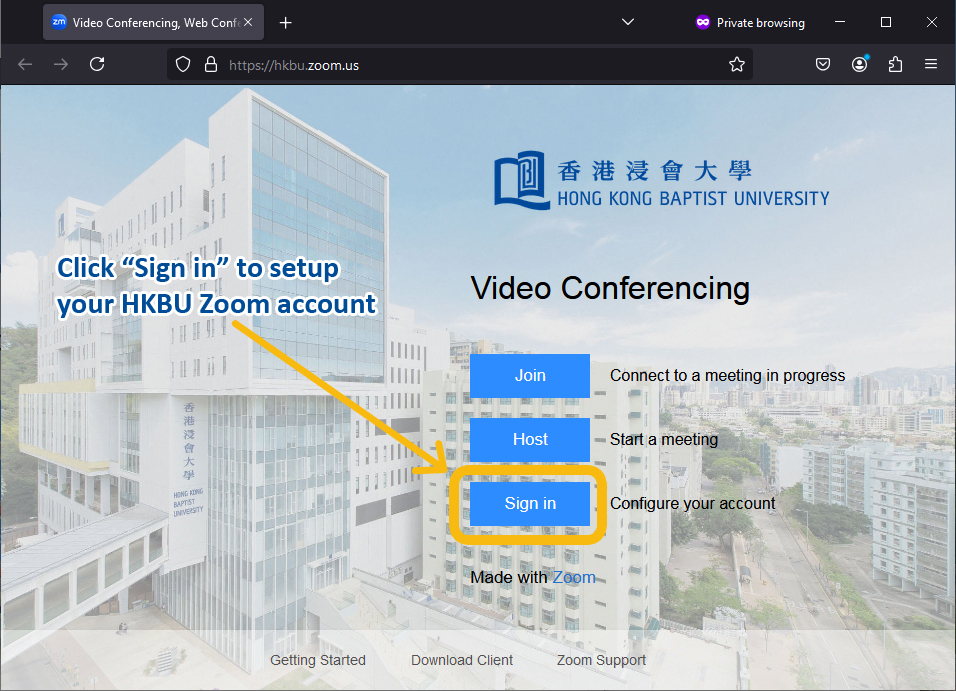This screenshot has width=956, height=691.
Task: Bookmark this page with star icon
Action: 737,64
